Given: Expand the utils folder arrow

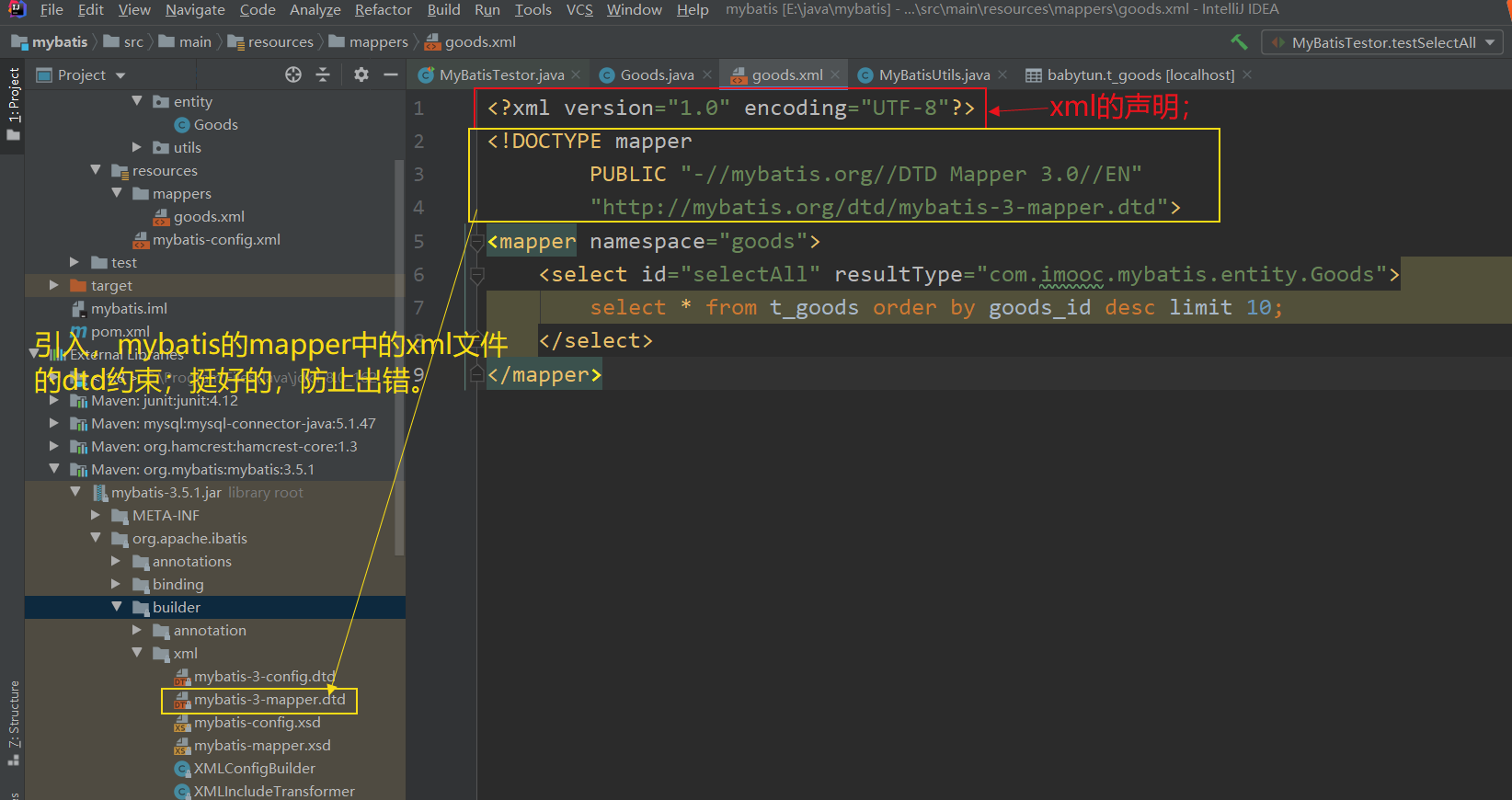Looking at the screenshot, I should tap(137, 147).
